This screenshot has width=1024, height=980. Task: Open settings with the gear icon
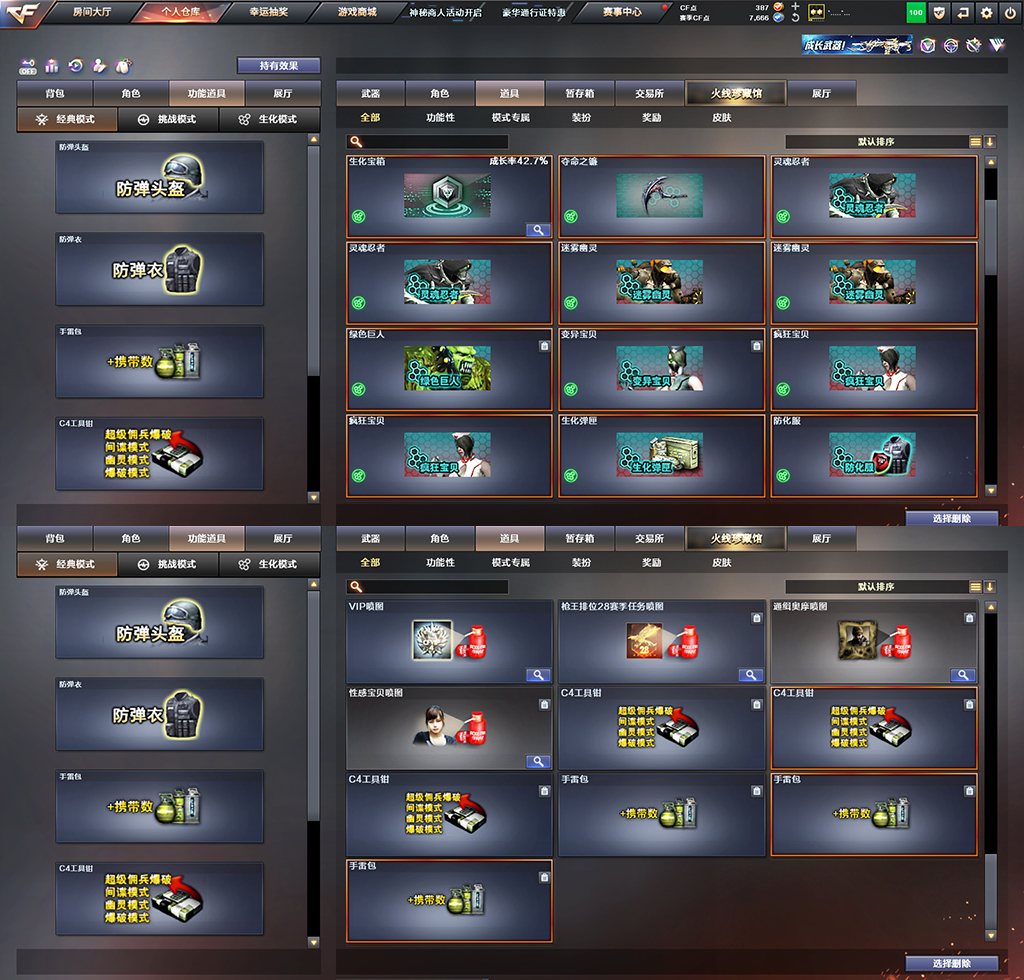coord(987,12)
